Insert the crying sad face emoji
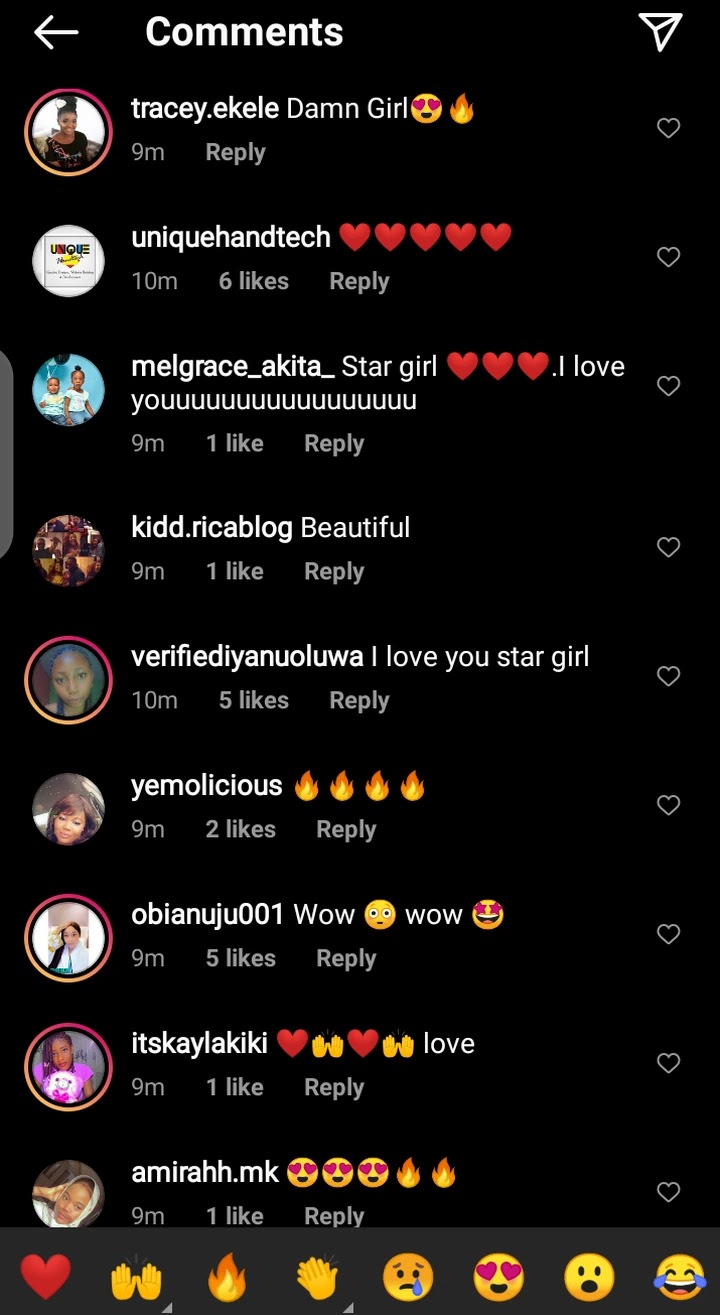 tap(407, 1277)
